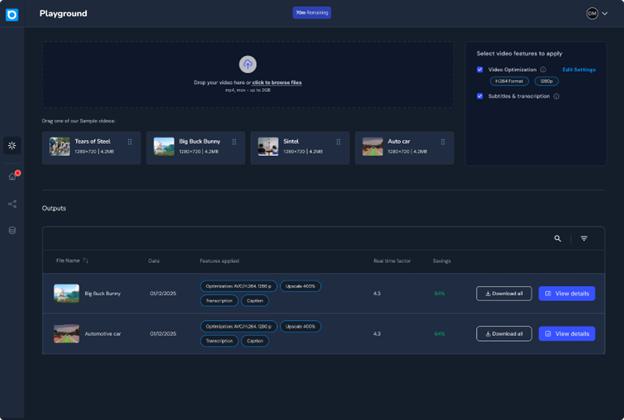The width and height of the screenshot is (624, 420).
Task: Uncheck the Video Optimization checkbox
Action: [x=480, y=70]
